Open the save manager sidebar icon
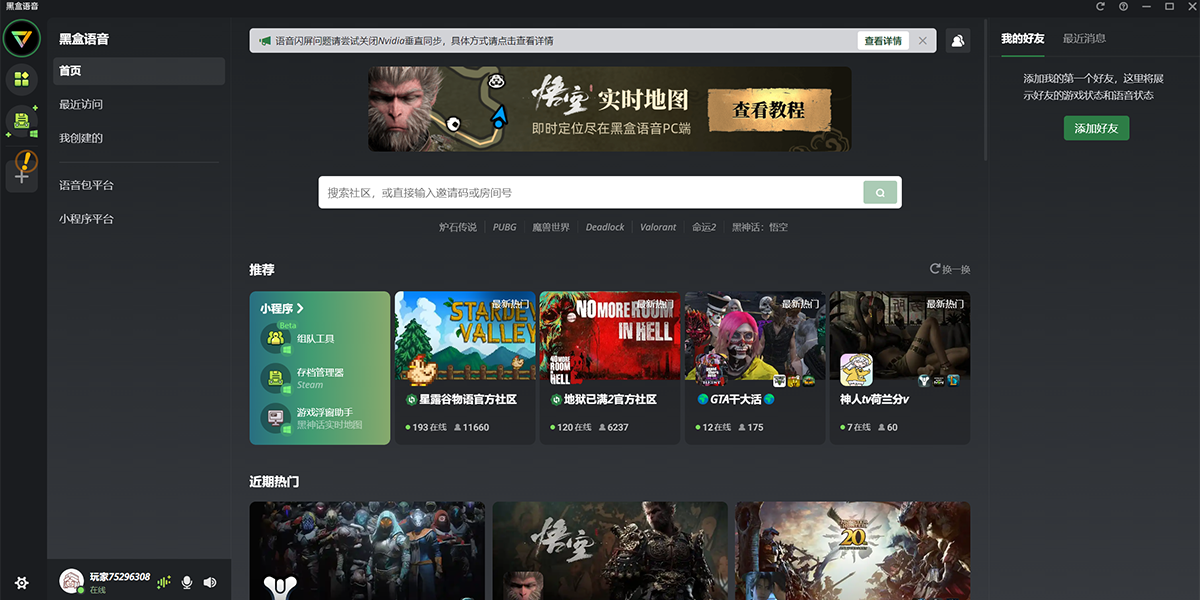This screenshot has width=1200, height=600. point(21,121)
